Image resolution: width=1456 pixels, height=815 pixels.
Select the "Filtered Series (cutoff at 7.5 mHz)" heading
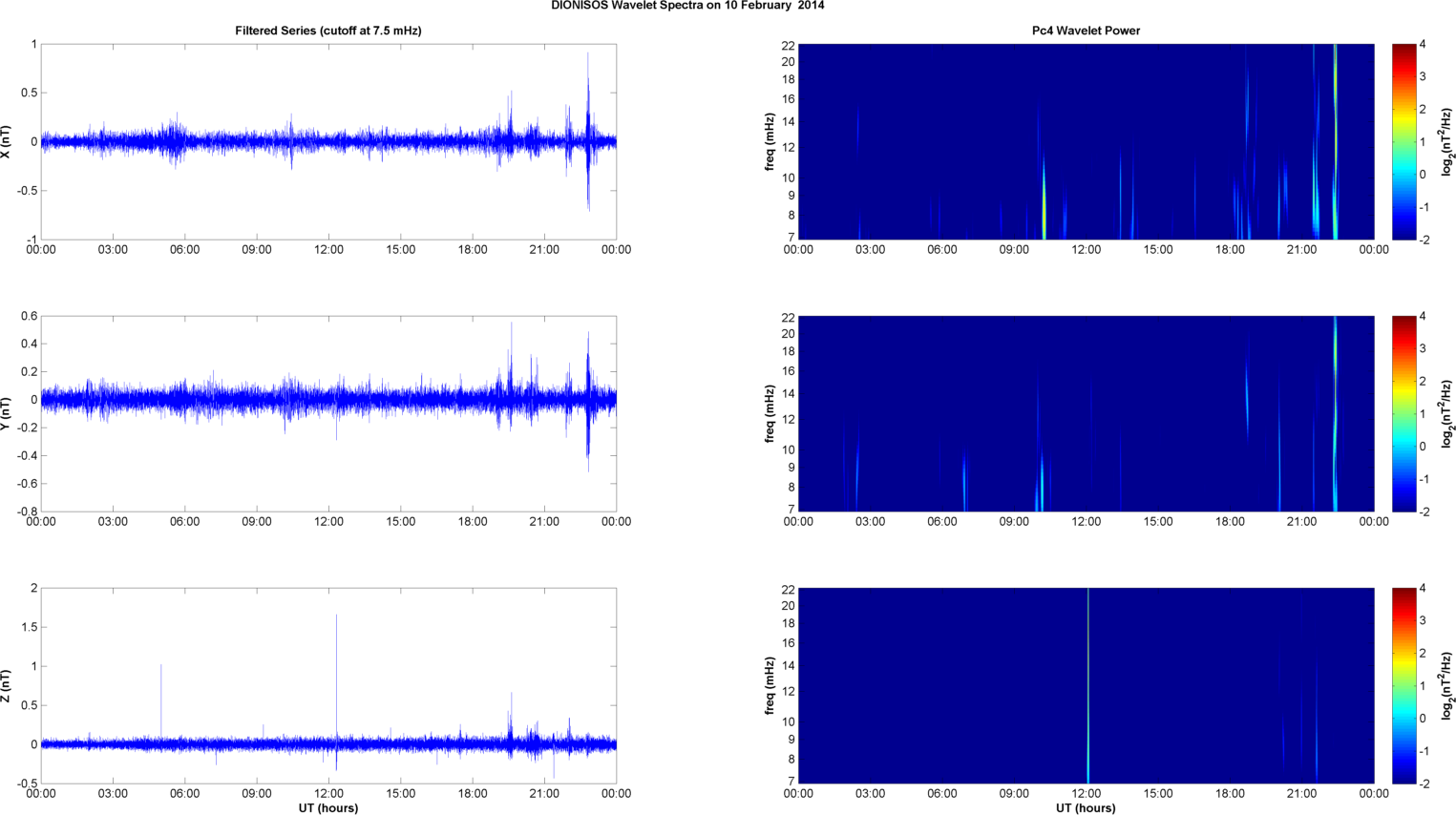pos(328,31)
